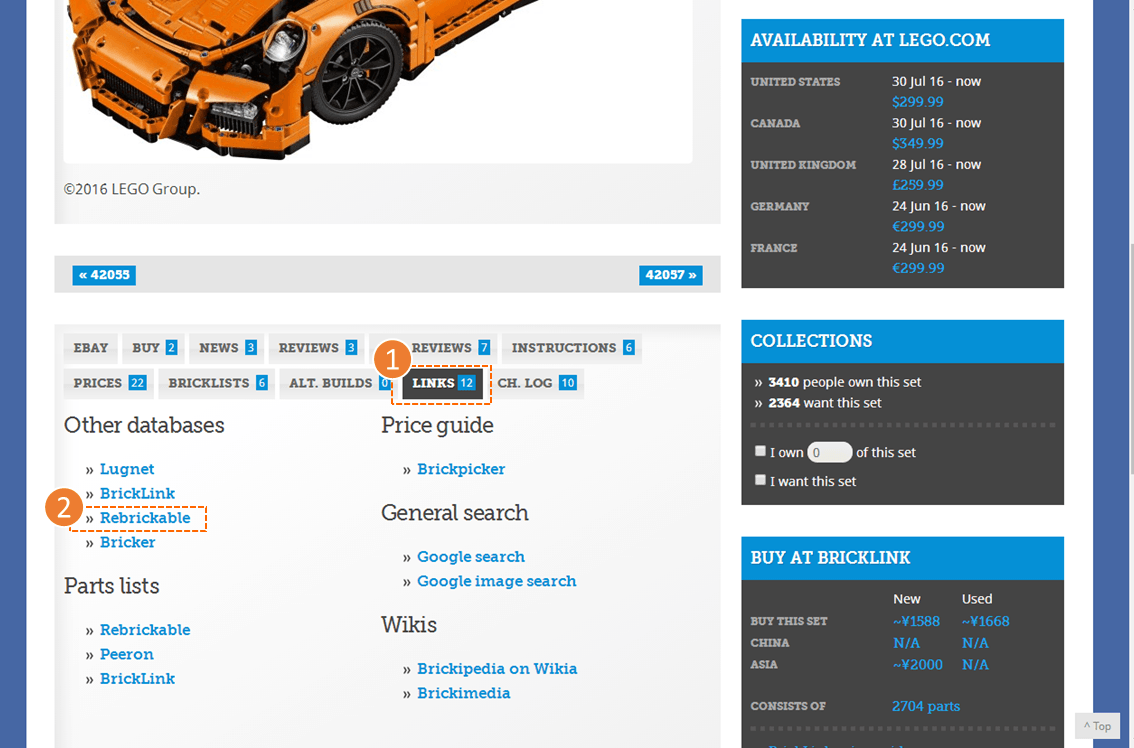Click the '©2016 LEGO Group.' caption
This screenshot has width=1134, height=748.
[132, 190]
